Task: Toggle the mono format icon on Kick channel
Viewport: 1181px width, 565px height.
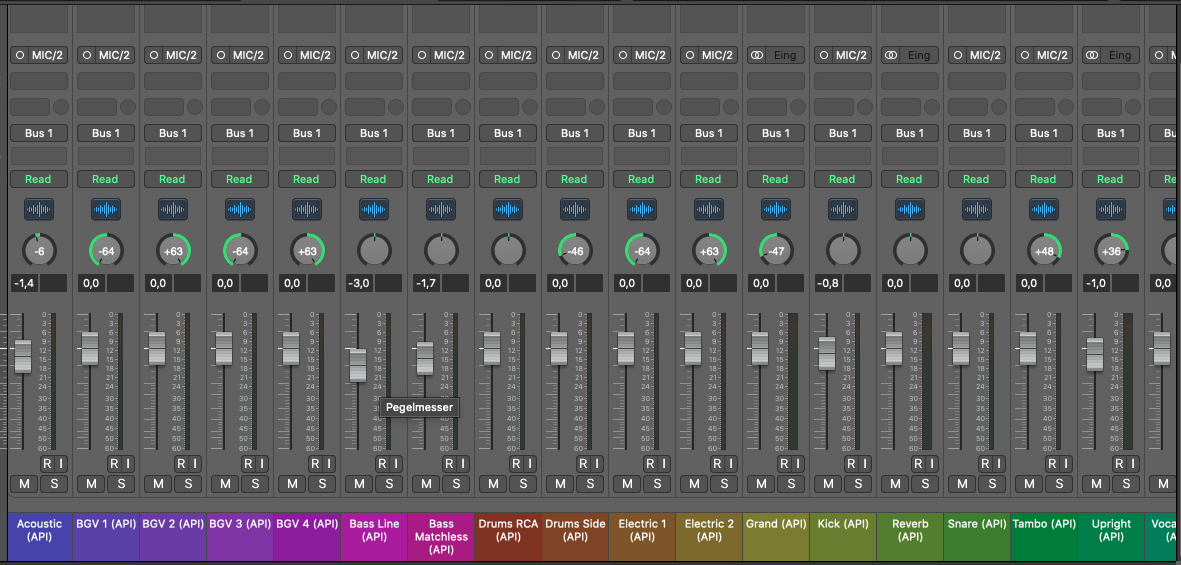Action: tap(824, 55)
